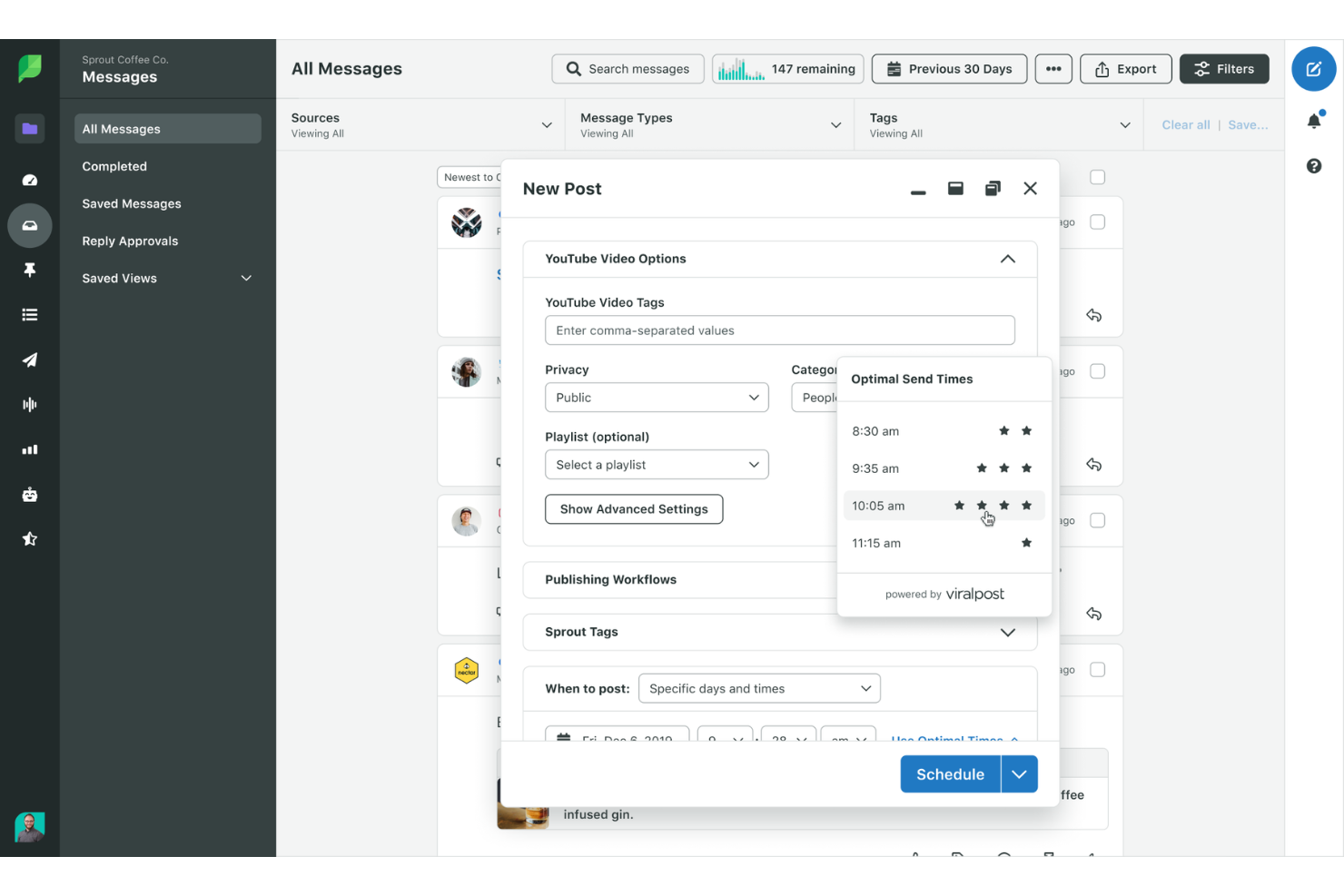Viewport: 1344px width, 896px height.
Task: Click the Sprout Bot automation icon
Action: click(x=30, y=494)
